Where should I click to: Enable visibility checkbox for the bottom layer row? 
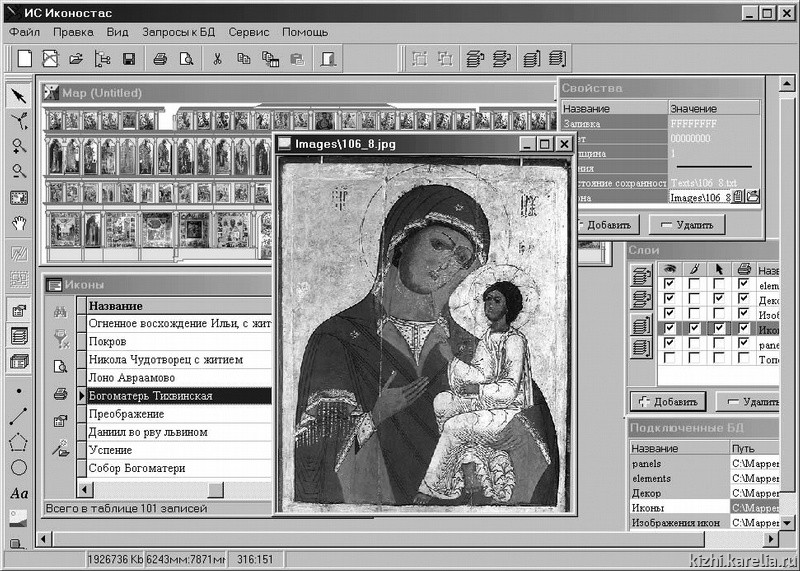click(x=668, y=358)
